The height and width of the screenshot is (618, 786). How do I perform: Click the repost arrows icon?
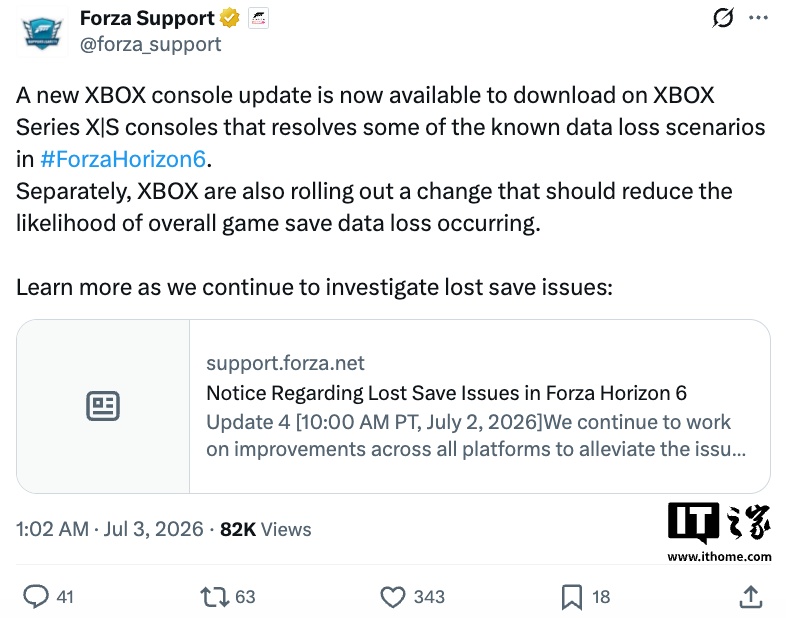click(215, 597)
